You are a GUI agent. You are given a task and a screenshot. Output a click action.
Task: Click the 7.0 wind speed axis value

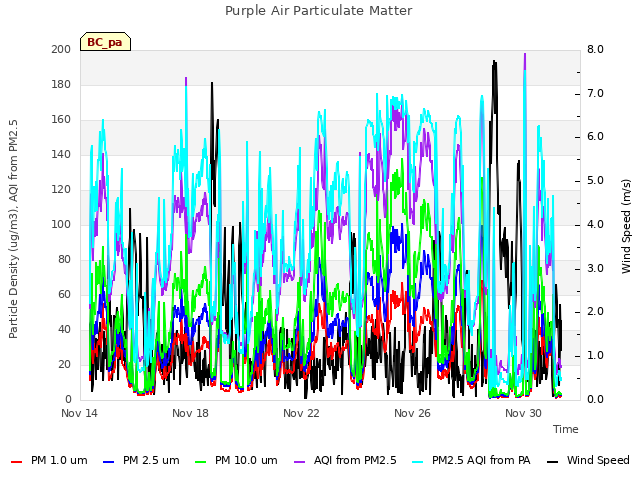tap(596, 93)
